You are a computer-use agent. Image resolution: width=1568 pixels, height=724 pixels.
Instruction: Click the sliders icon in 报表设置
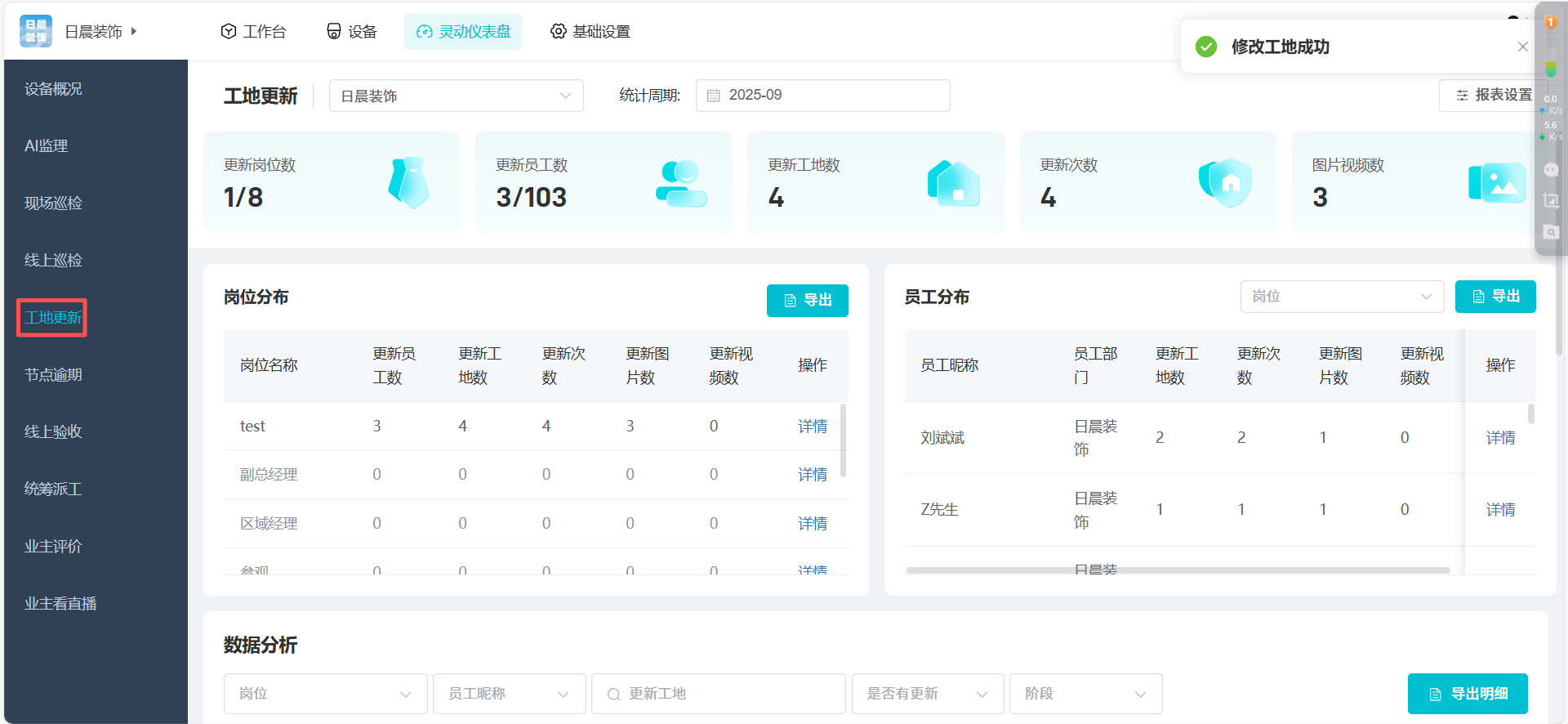pos(1462,96)
